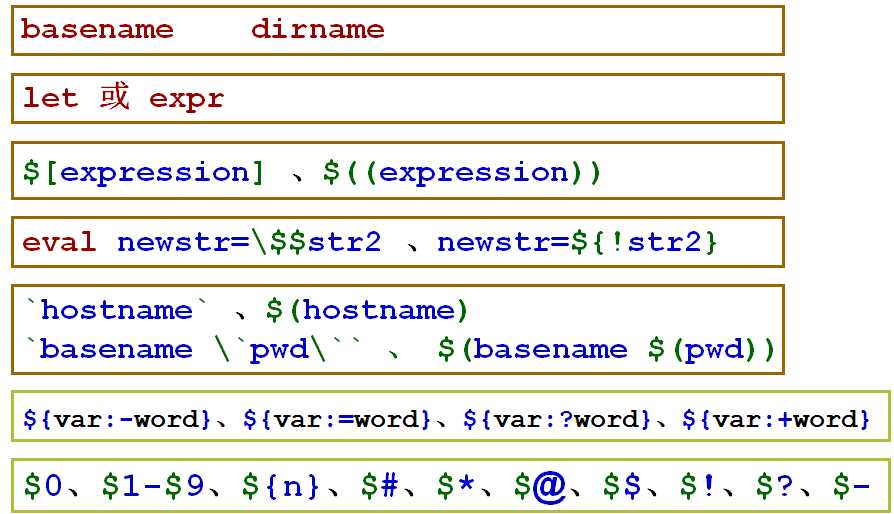Select the text "${var:+word}"
This screenshot has height=514, width=894.
[x=776, y=419]
